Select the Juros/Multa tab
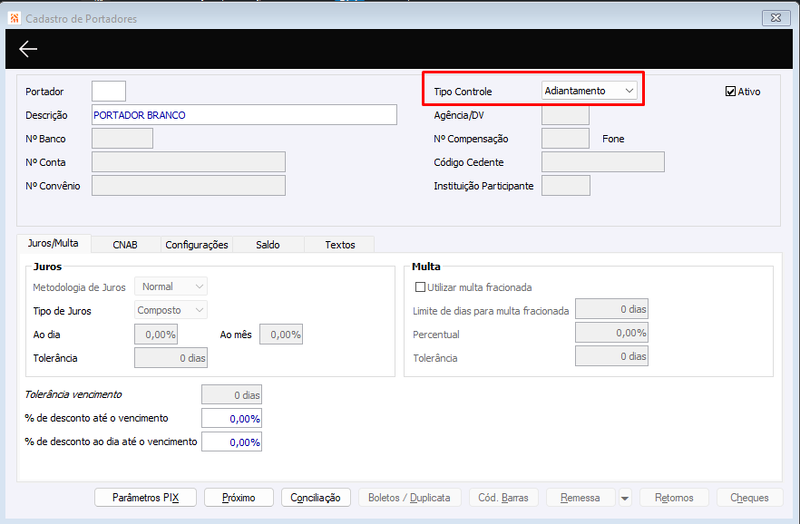 54,243
